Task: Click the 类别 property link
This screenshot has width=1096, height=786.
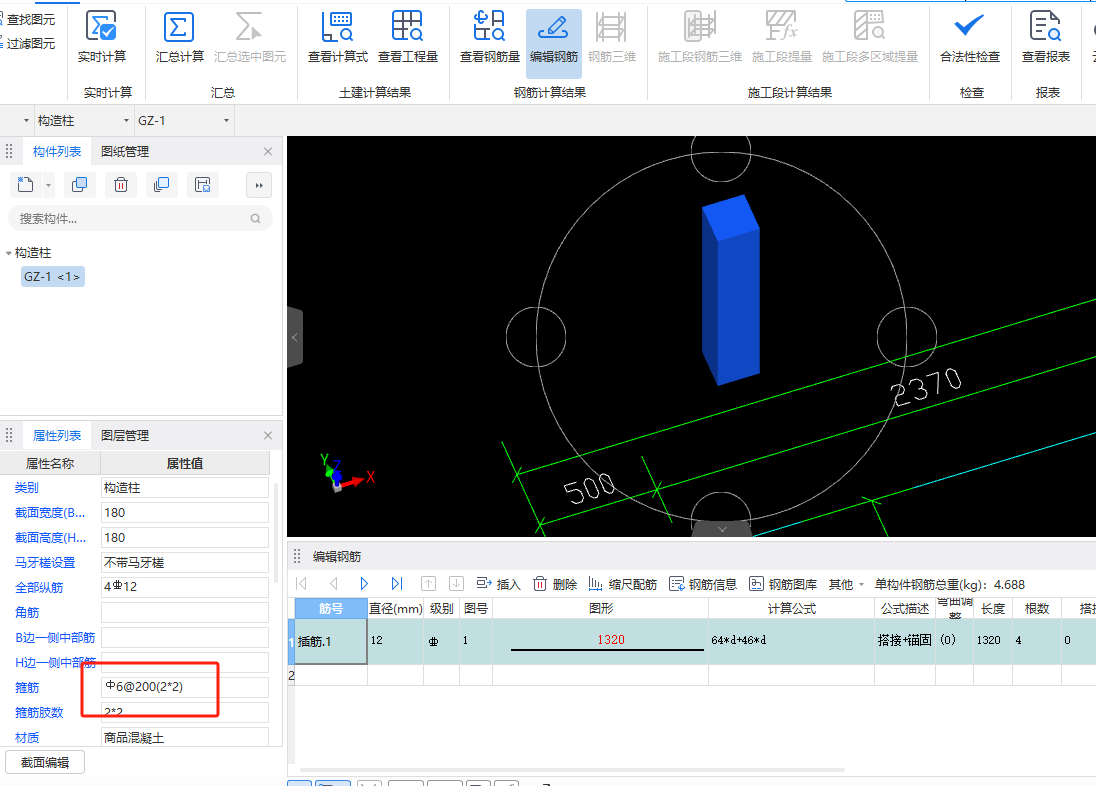Action: (27, 487)
